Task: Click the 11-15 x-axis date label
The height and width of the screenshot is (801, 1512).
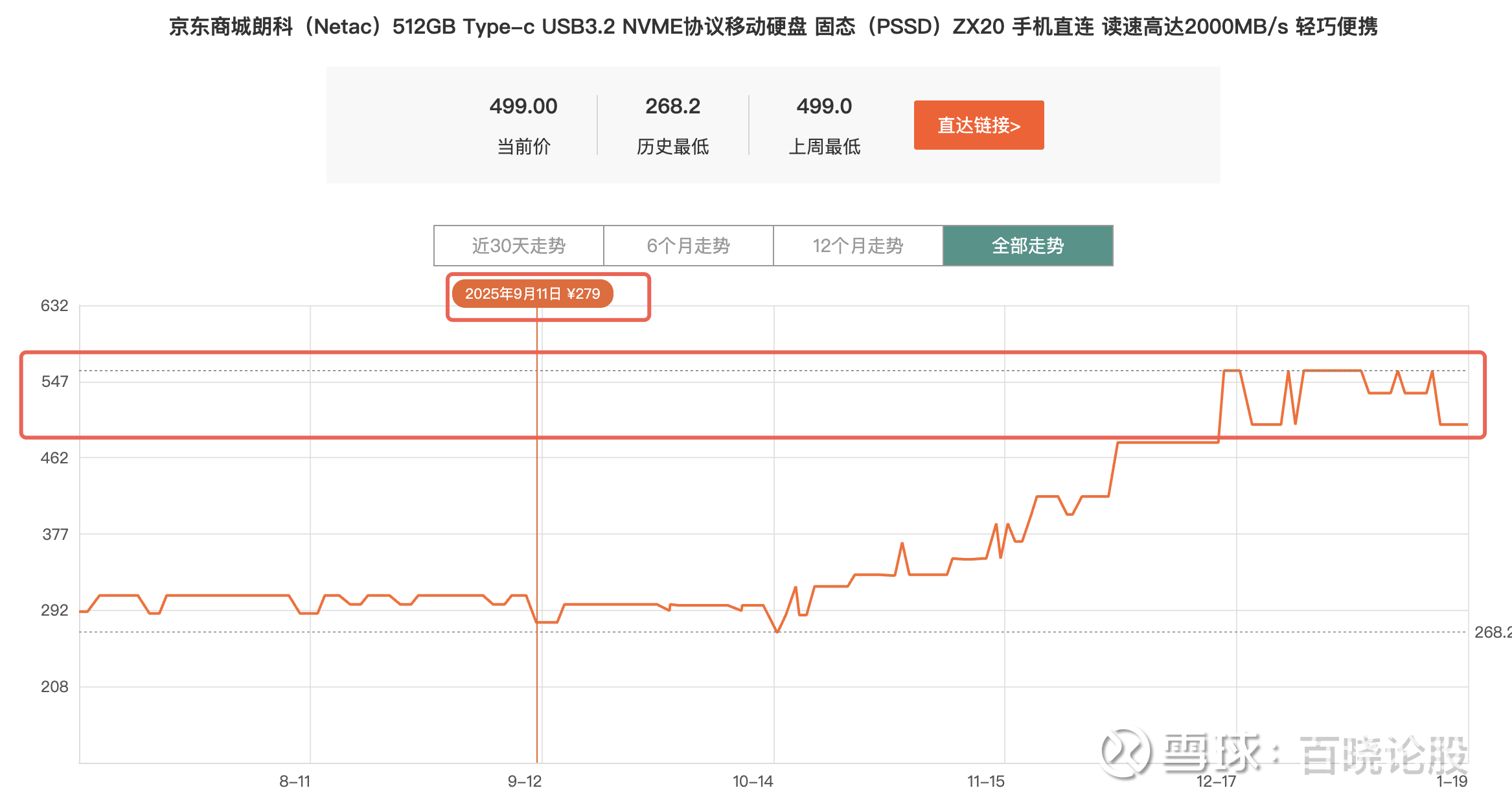Action: tap(985, 782)
